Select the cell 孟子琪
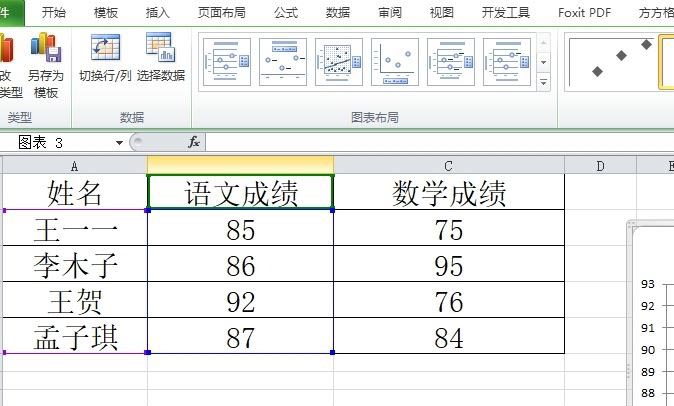This screenshot has height=406, width=674. (74, 336)
